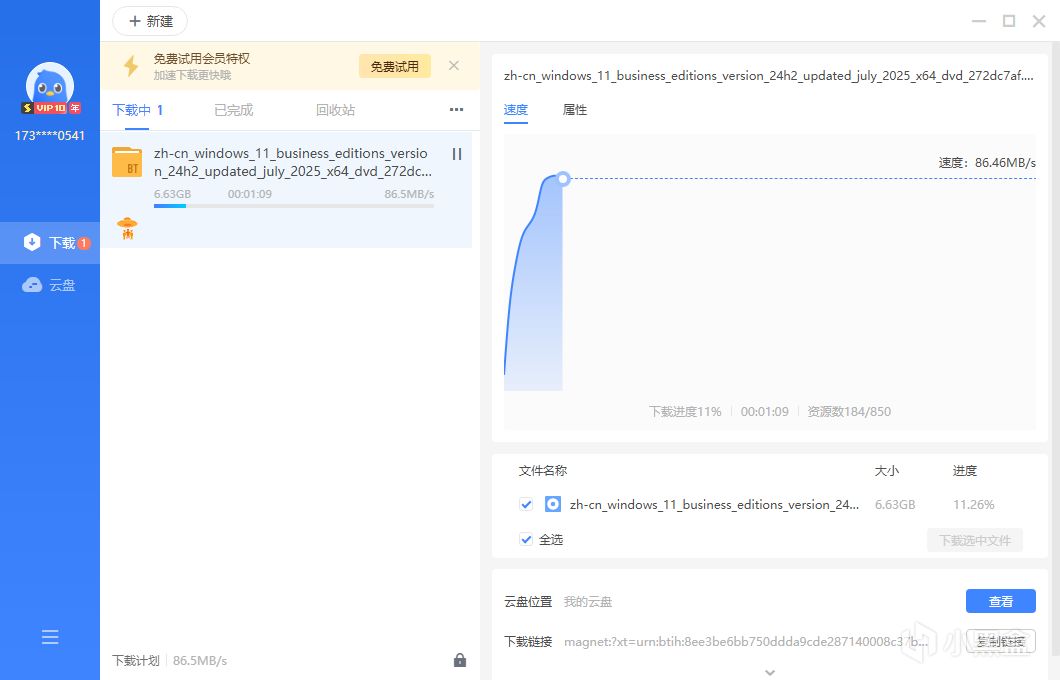Switch to the 已完成 completed tab

pos(234,110)
